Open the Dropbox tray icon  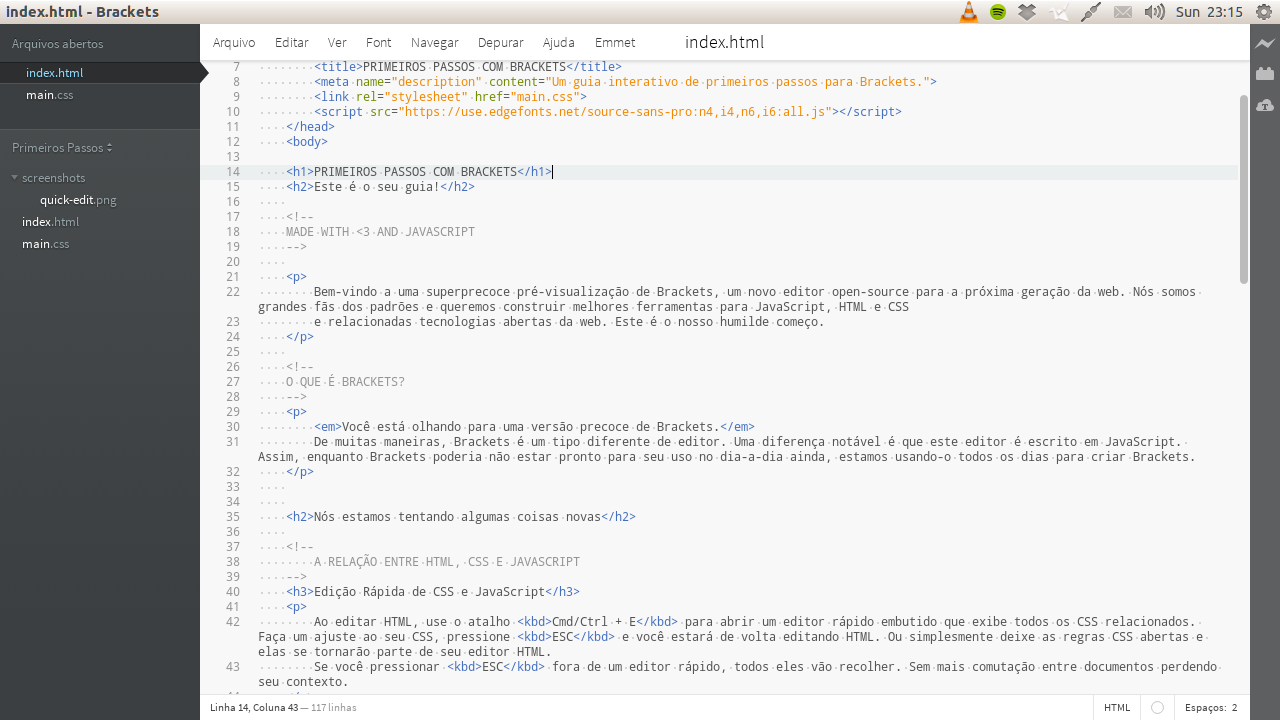[1027, 12]
